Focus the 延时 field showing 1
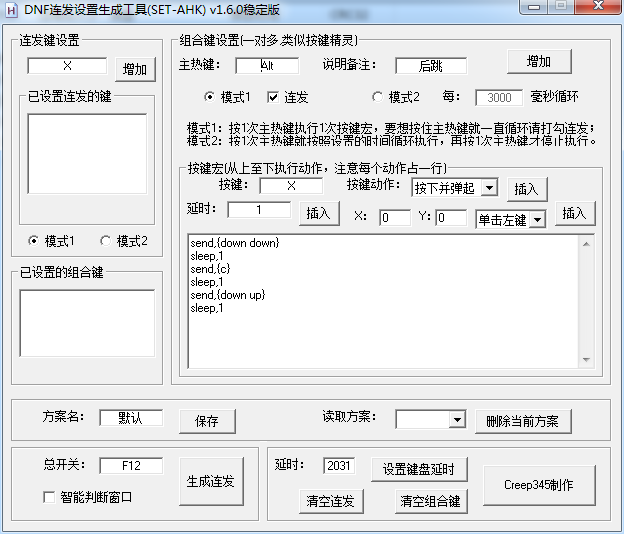The image size is (624, 534). (x=259, y=210)
